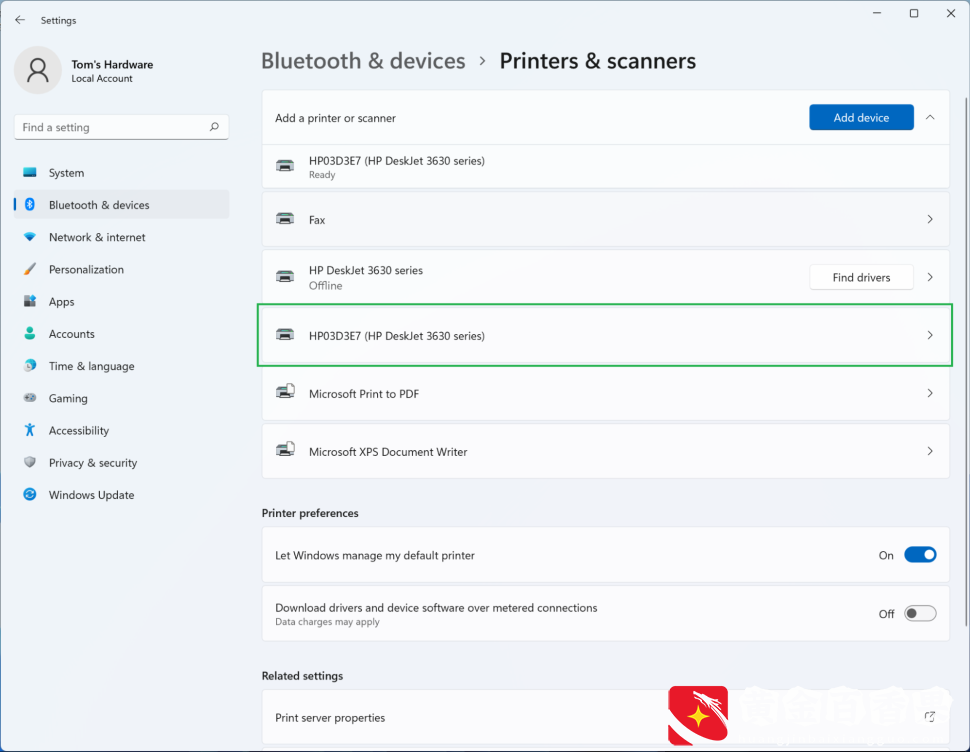The image size is (970, 752).
Task: Open the System settings category
Action: pos(121,173)
